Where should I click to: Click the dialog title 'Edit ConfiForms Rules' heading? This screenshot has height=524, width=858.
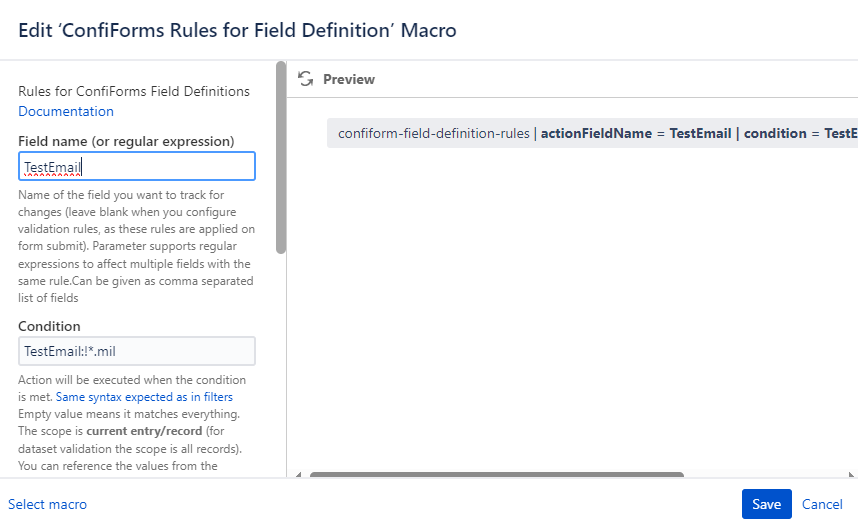coord(237,30)
